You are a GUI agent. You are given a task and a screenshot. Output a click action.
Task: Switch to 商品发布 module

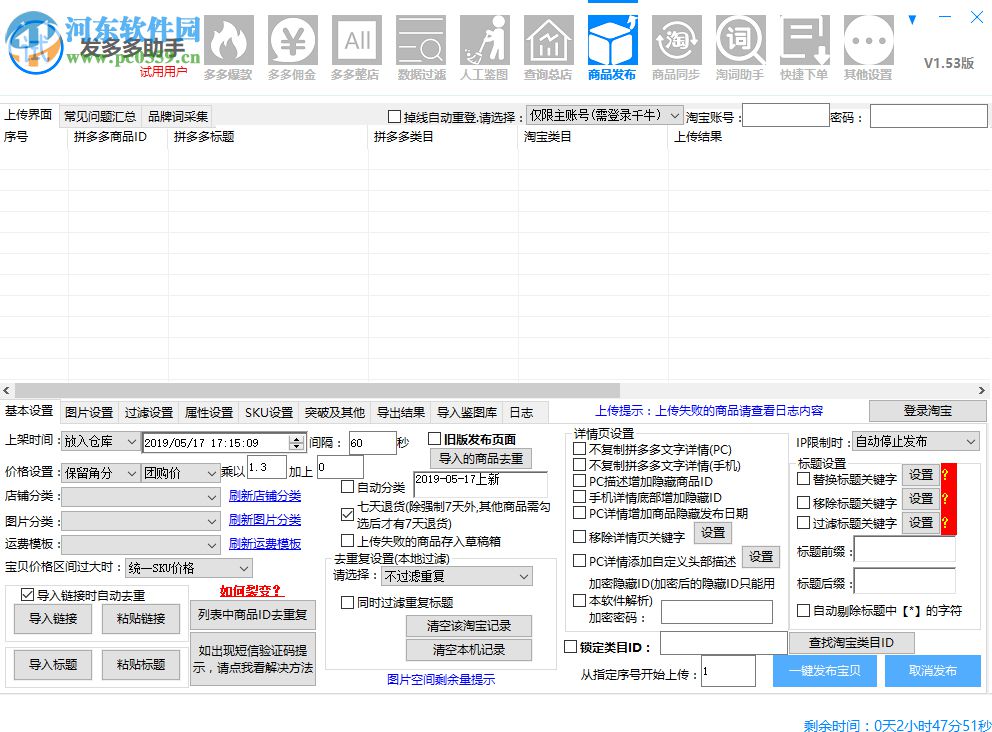[612, 40]
